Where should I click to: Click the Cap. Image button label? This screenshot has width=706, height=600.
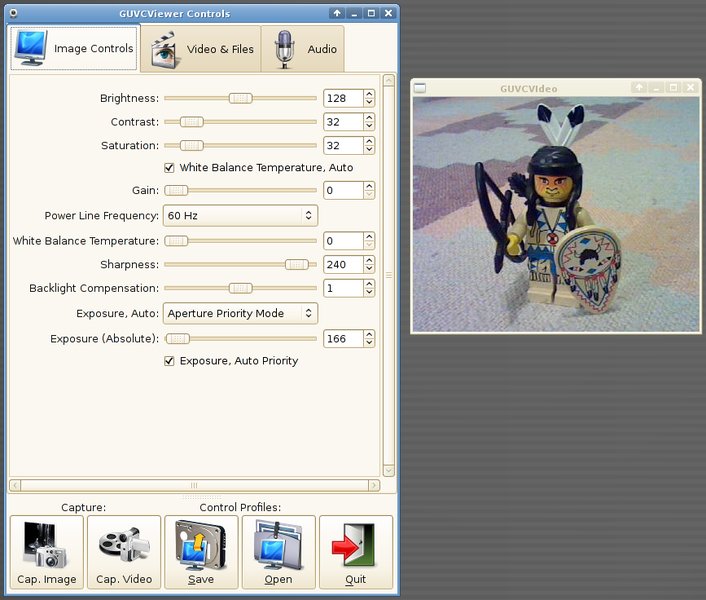tap(46, 579)
